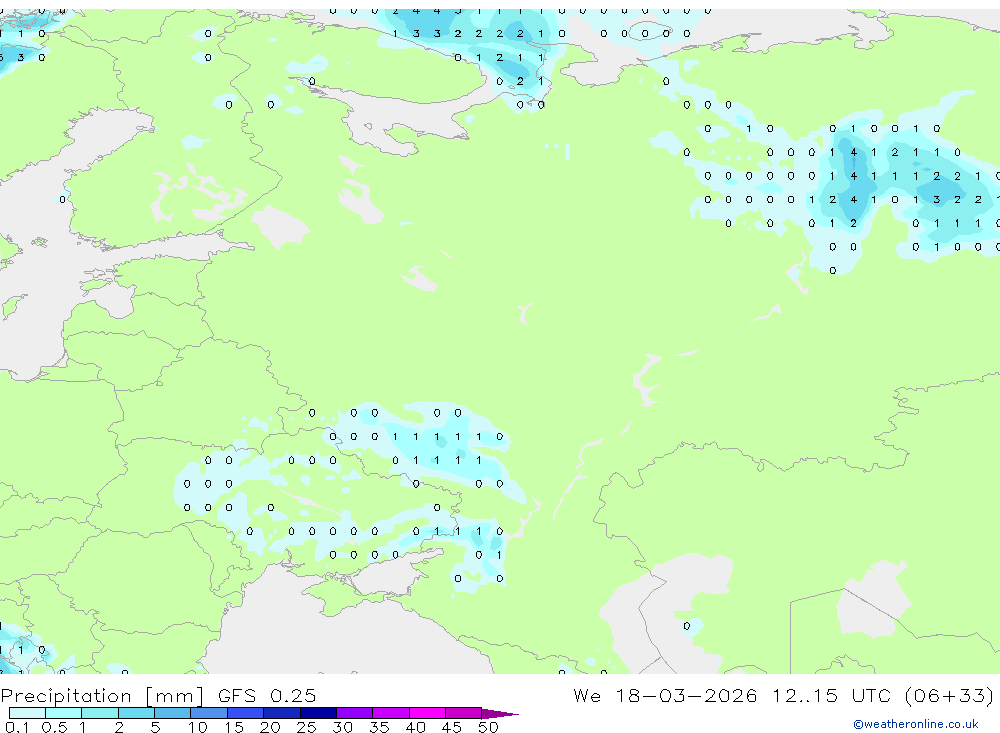Pick the 25–30 mm navy legend swatch
The width and height of the screenshot is (1000, 733).
click(x=318, y=713)
